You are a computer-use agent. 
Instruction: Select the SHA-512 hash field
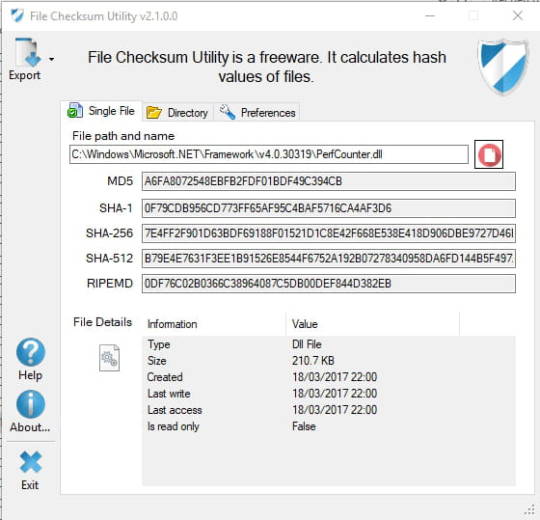(x=329, y=258)
